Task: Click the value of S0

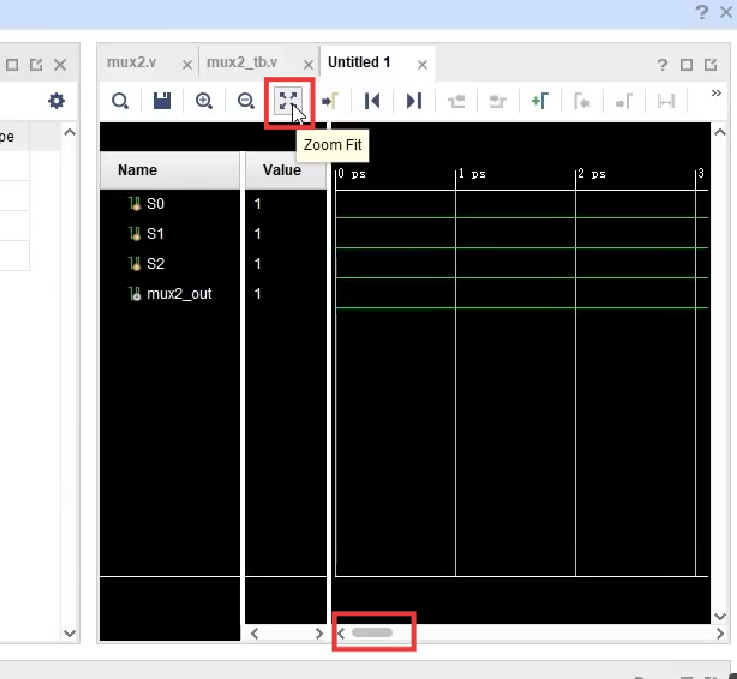Action: click(257, 203)
